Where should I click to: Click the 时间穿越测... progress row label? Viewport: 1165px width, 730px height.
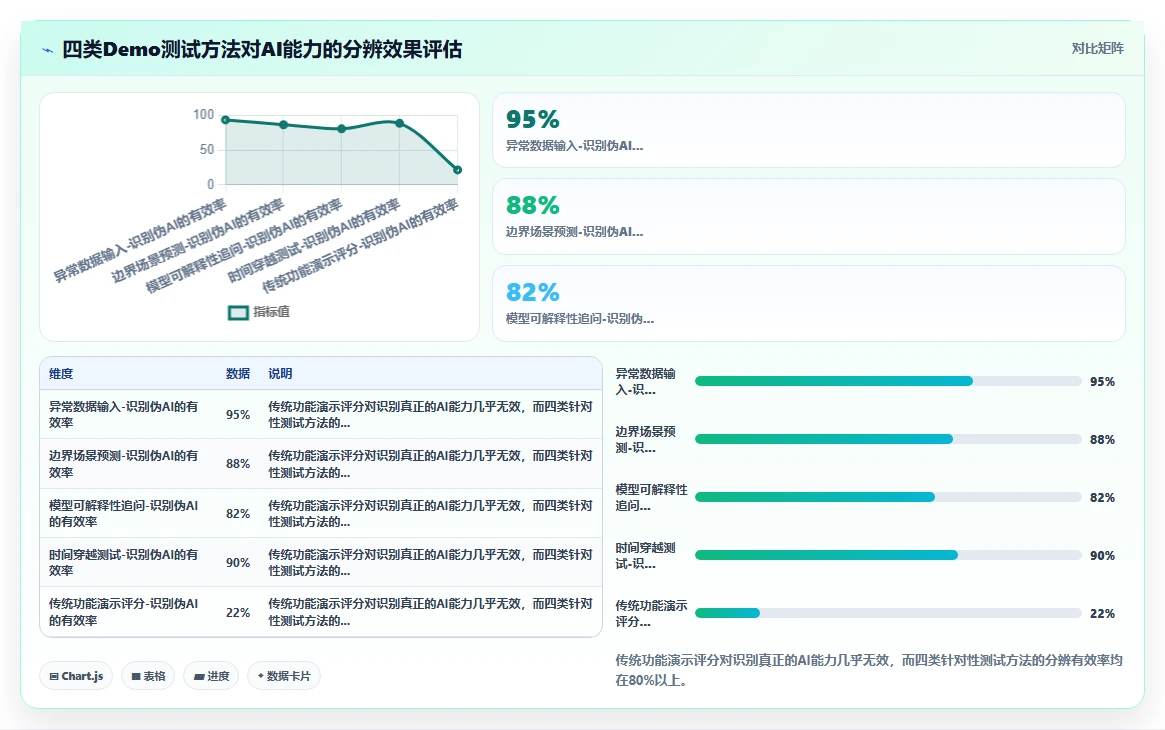click(x=646, y=555)
